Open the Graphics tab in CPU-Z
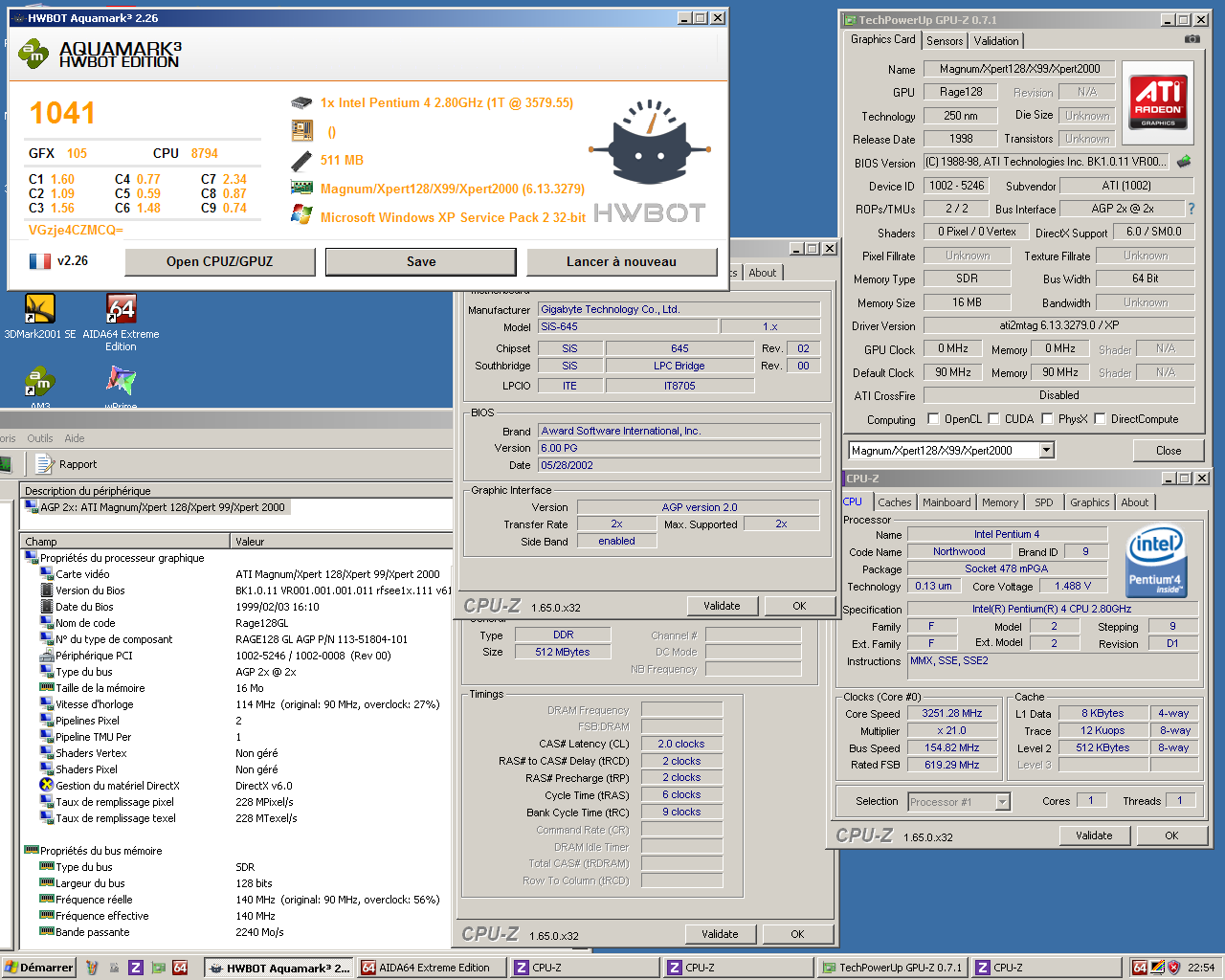This screenshot has height=980, width=1225. pos(1090,502)
